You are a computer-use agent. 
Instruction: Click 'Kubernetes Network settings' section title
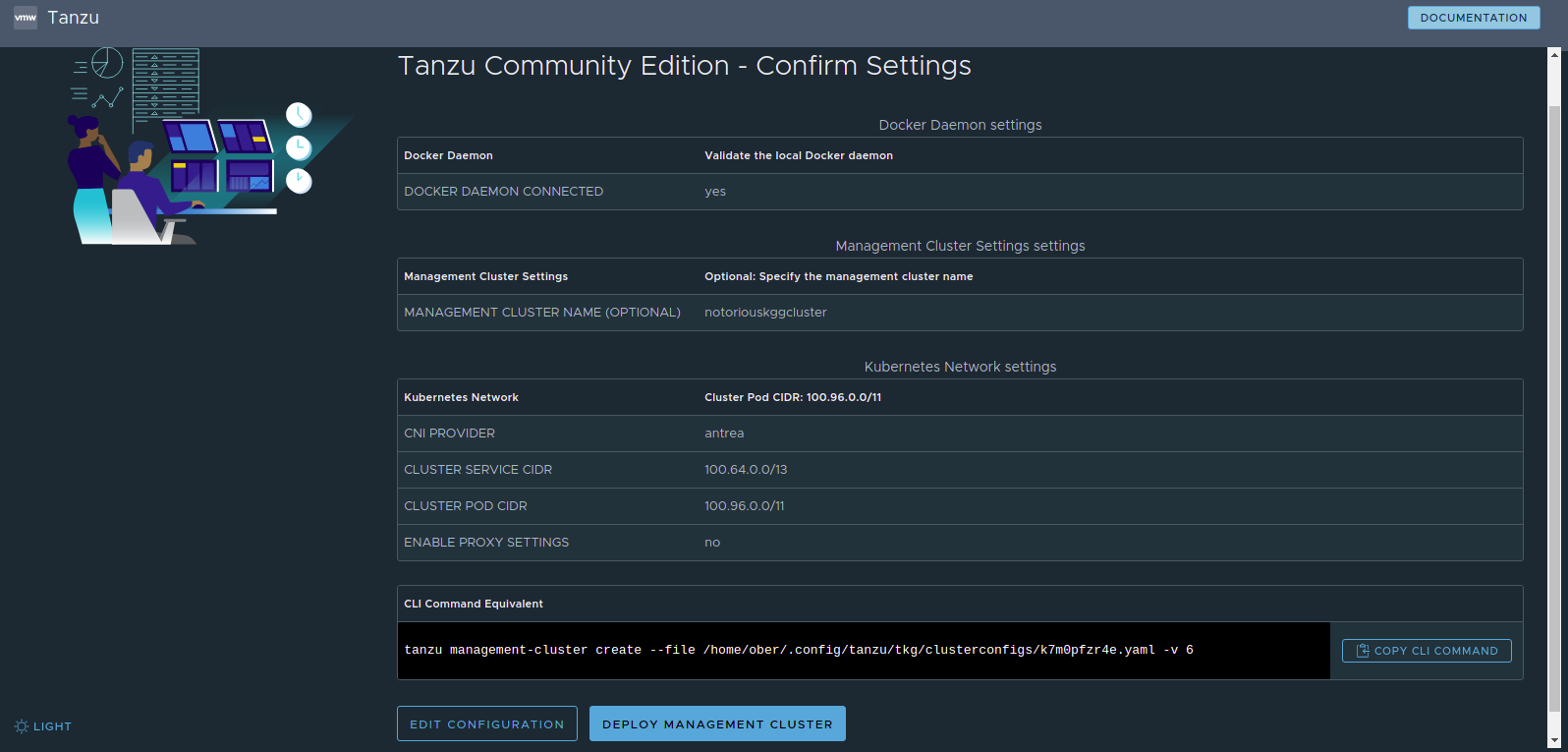[x=960, y=367]
